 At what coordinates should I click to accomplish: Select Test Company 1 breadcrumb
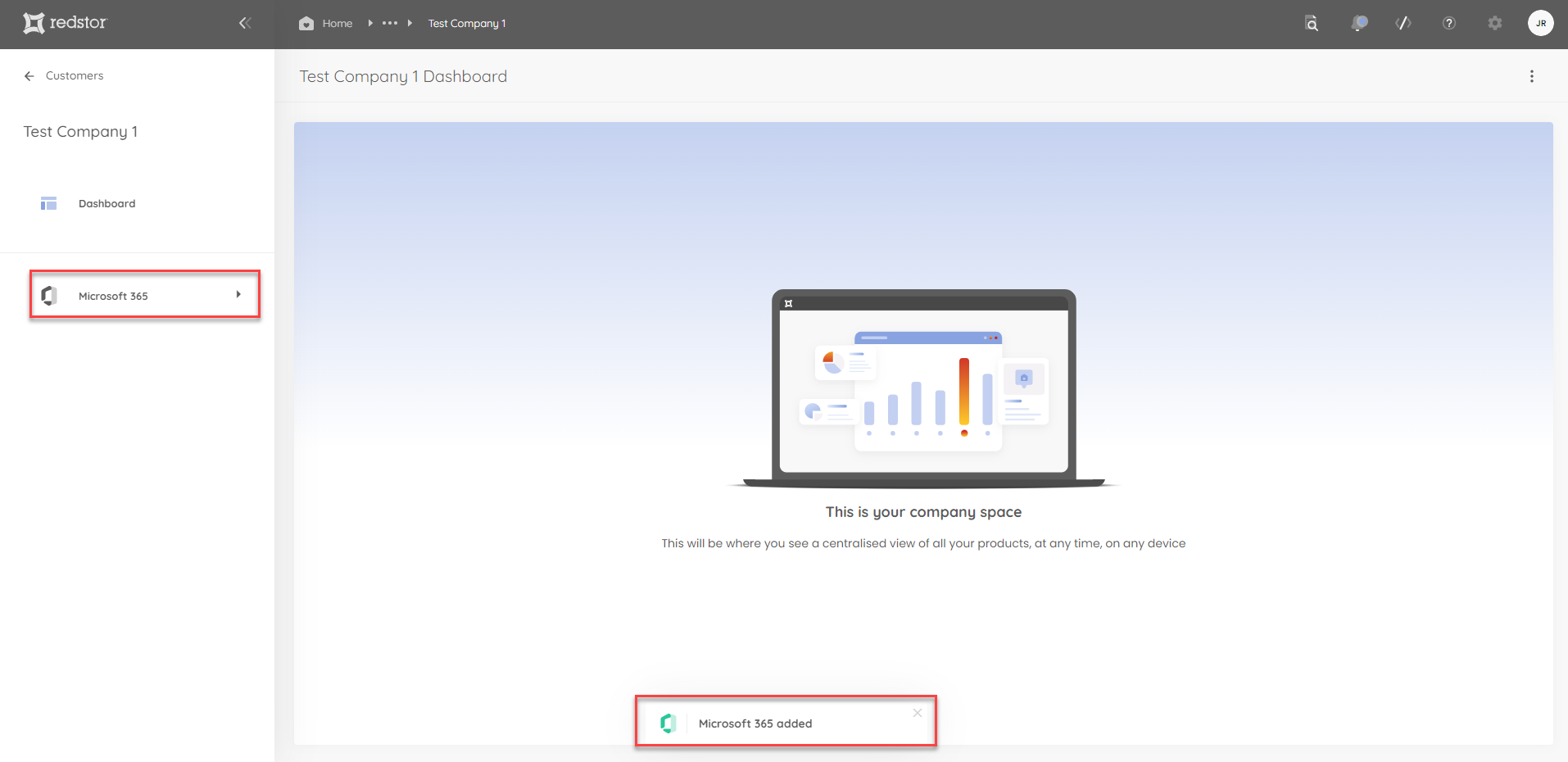(467, 23)
